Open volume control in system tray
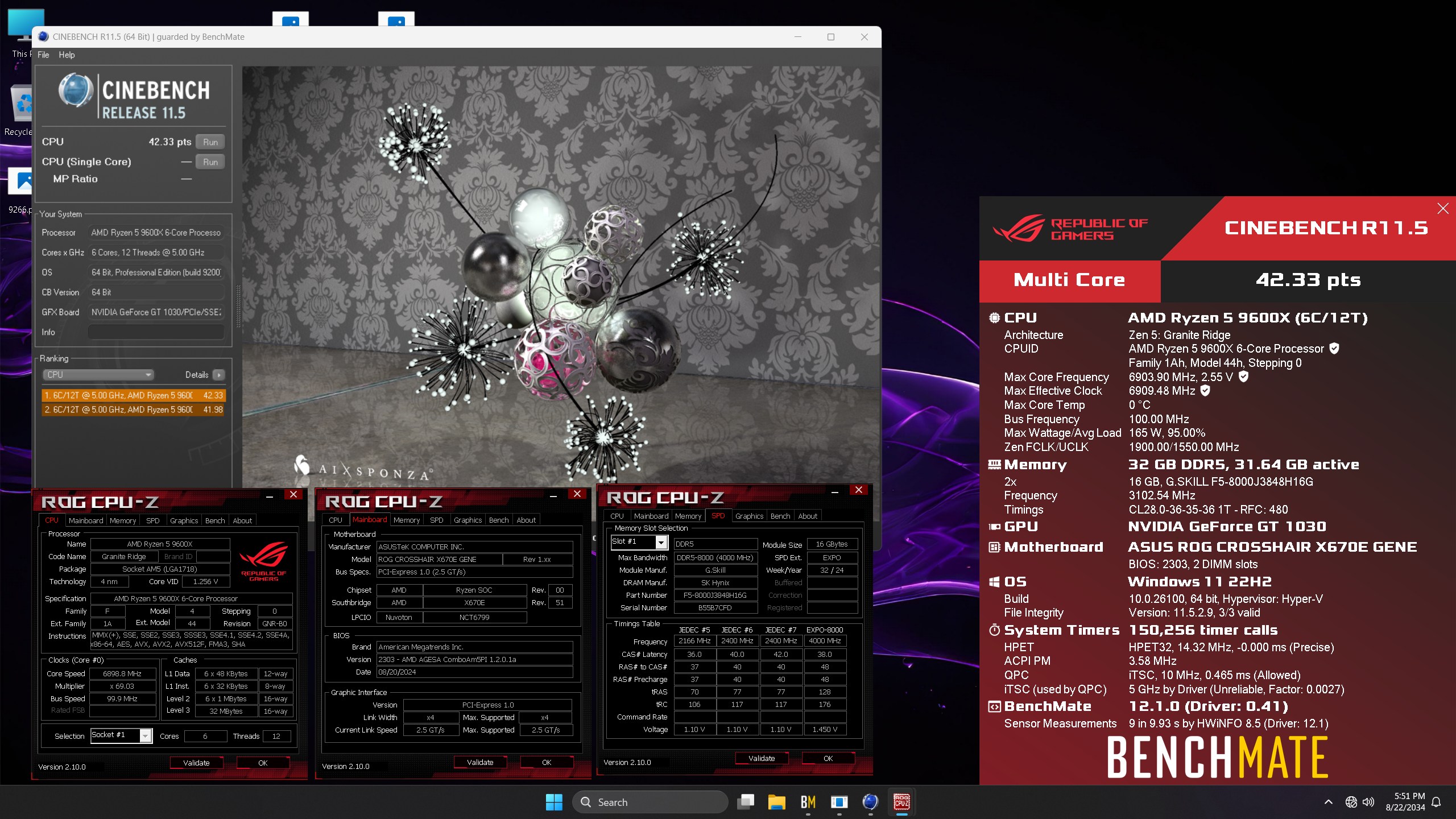Viewport: 1456px width, 819px height. pos(1368,802)
